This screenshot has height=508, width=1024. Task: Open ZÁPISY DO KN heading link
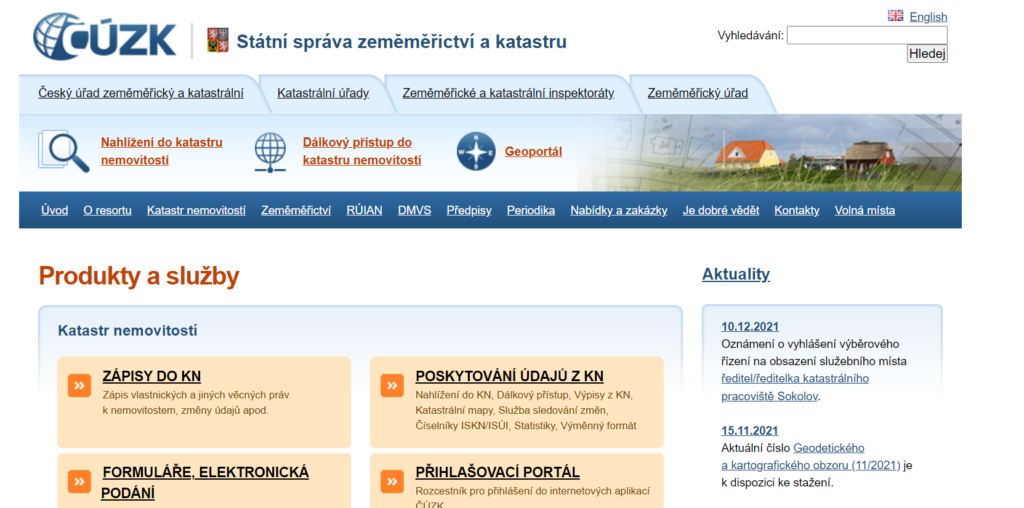click(x=152, y=376)
